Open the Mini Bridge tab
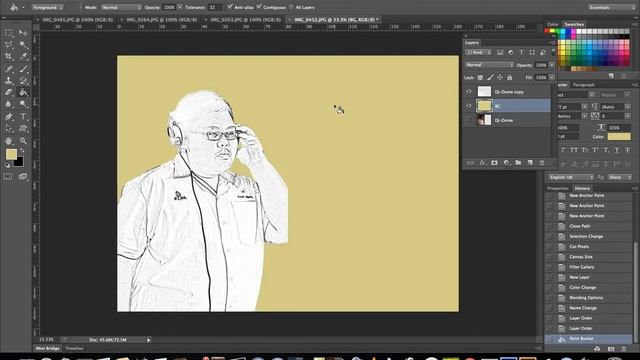 tap(47, 349)
